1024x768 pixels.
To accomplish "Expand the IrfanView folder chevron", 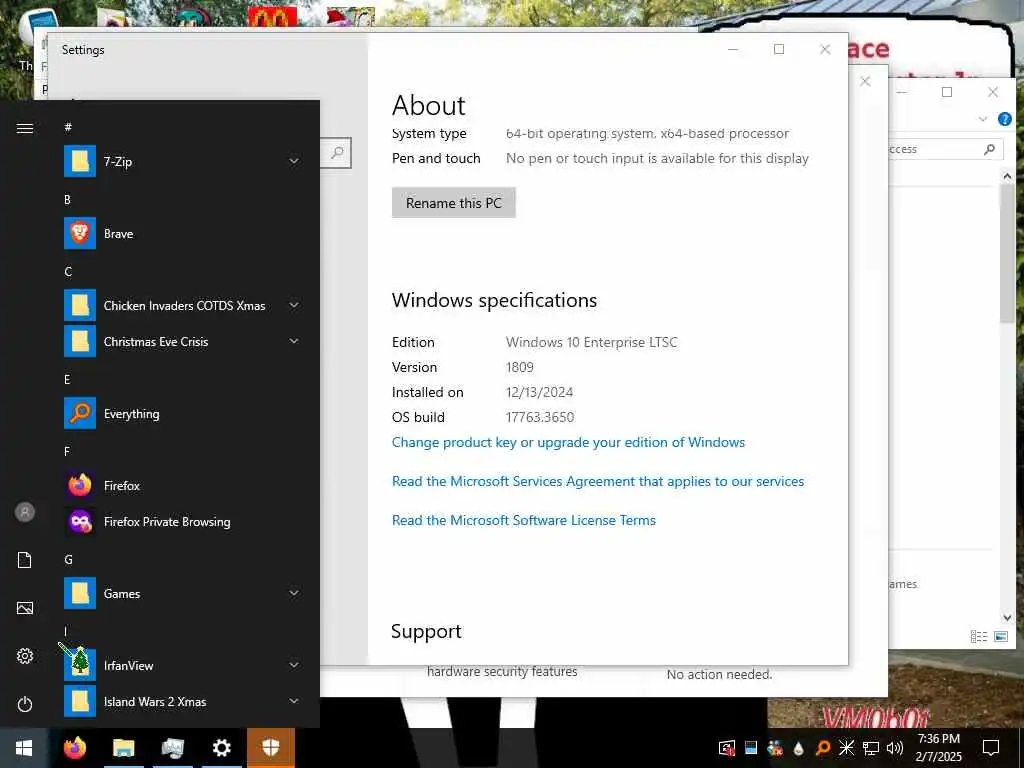I will (x=294, y=665).
